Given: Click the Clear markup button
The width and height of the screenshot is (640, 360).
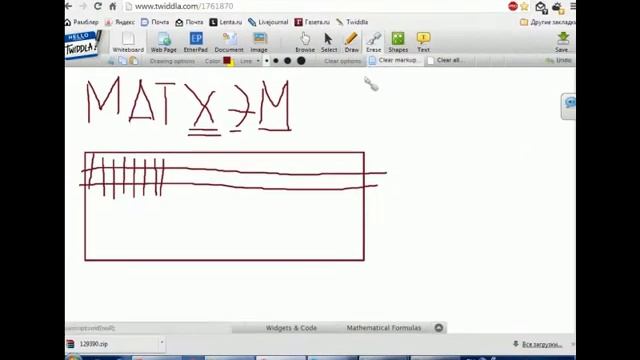Looking at the screenshot, I should tap(393, 60).
